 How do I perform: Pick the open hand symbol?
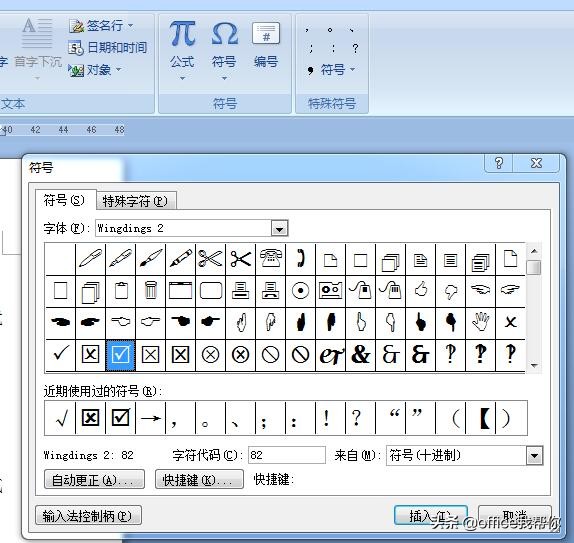pos(480,323)
